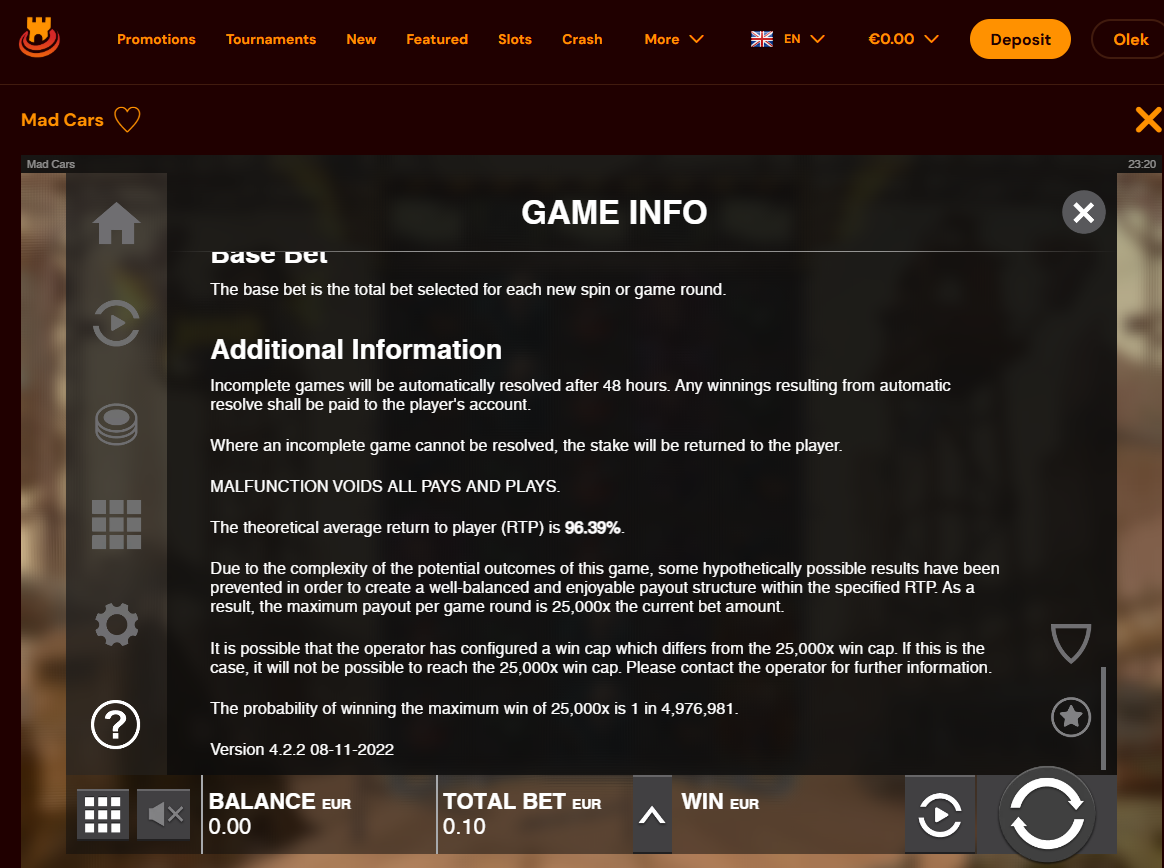This screenshot has width=1164, height=868.
Task: Open the EN language selector dropdown
Action: (x=788, y=39)
